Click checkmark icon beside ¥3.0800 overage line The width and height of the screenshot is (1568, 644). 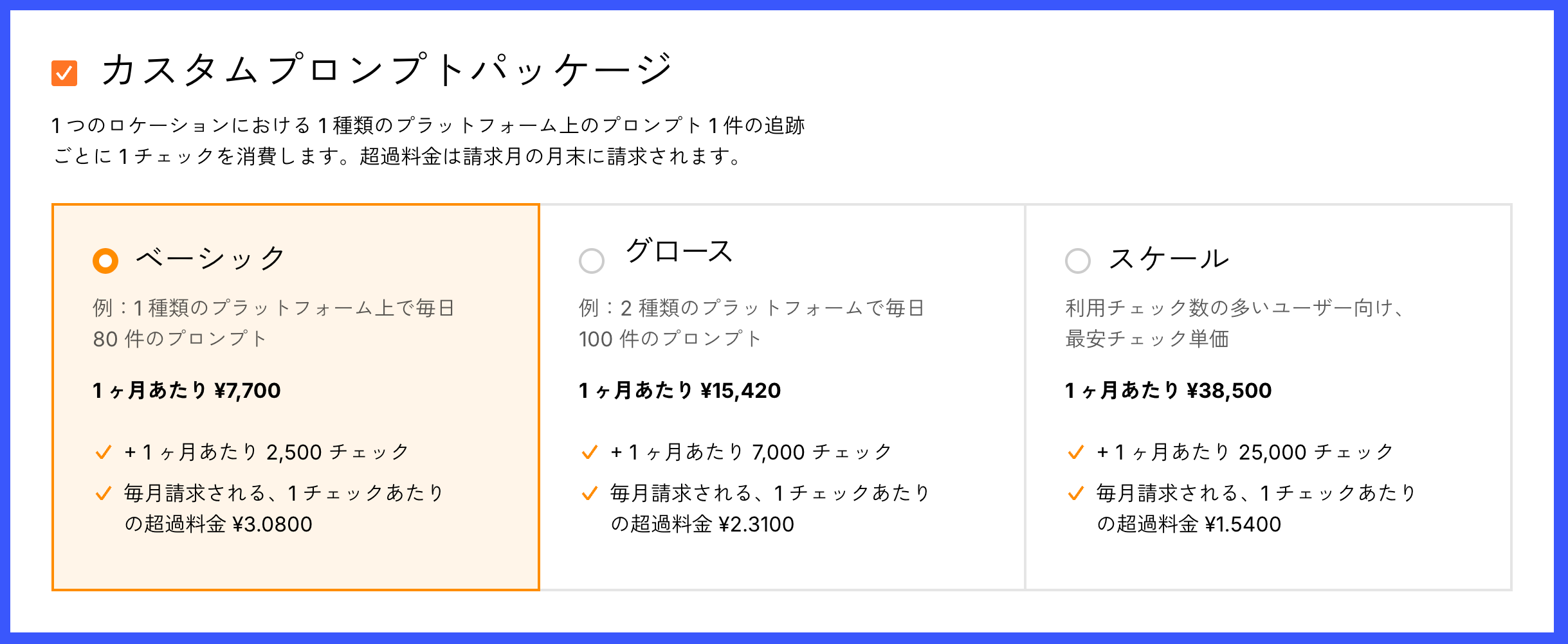[x=103, y=494]
